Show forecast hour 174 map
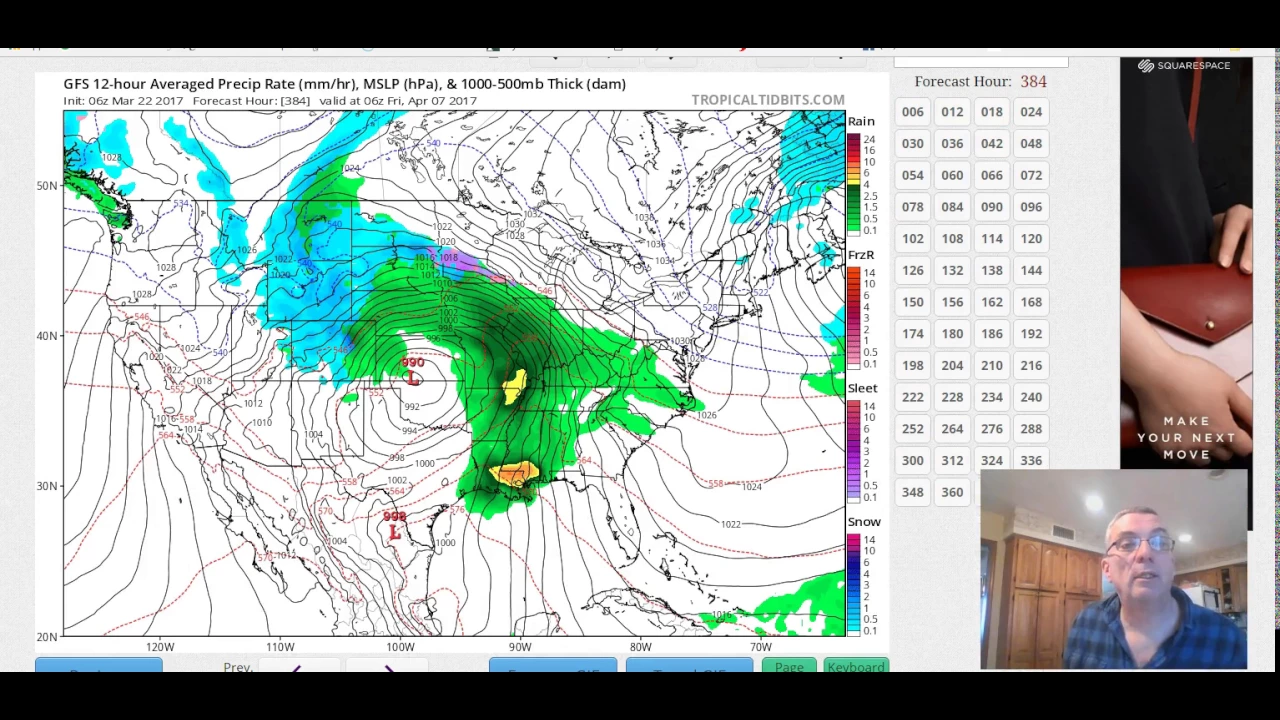Screen dimensions: 1280x720 pyautogui.click(x=912, y=334)
